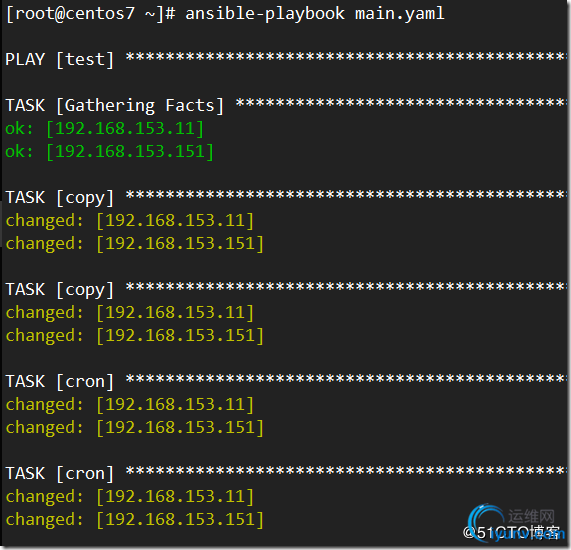Click the second TASK [copy] header
Viewport: 571px width, 550px height.
click(x=60, y=290)
